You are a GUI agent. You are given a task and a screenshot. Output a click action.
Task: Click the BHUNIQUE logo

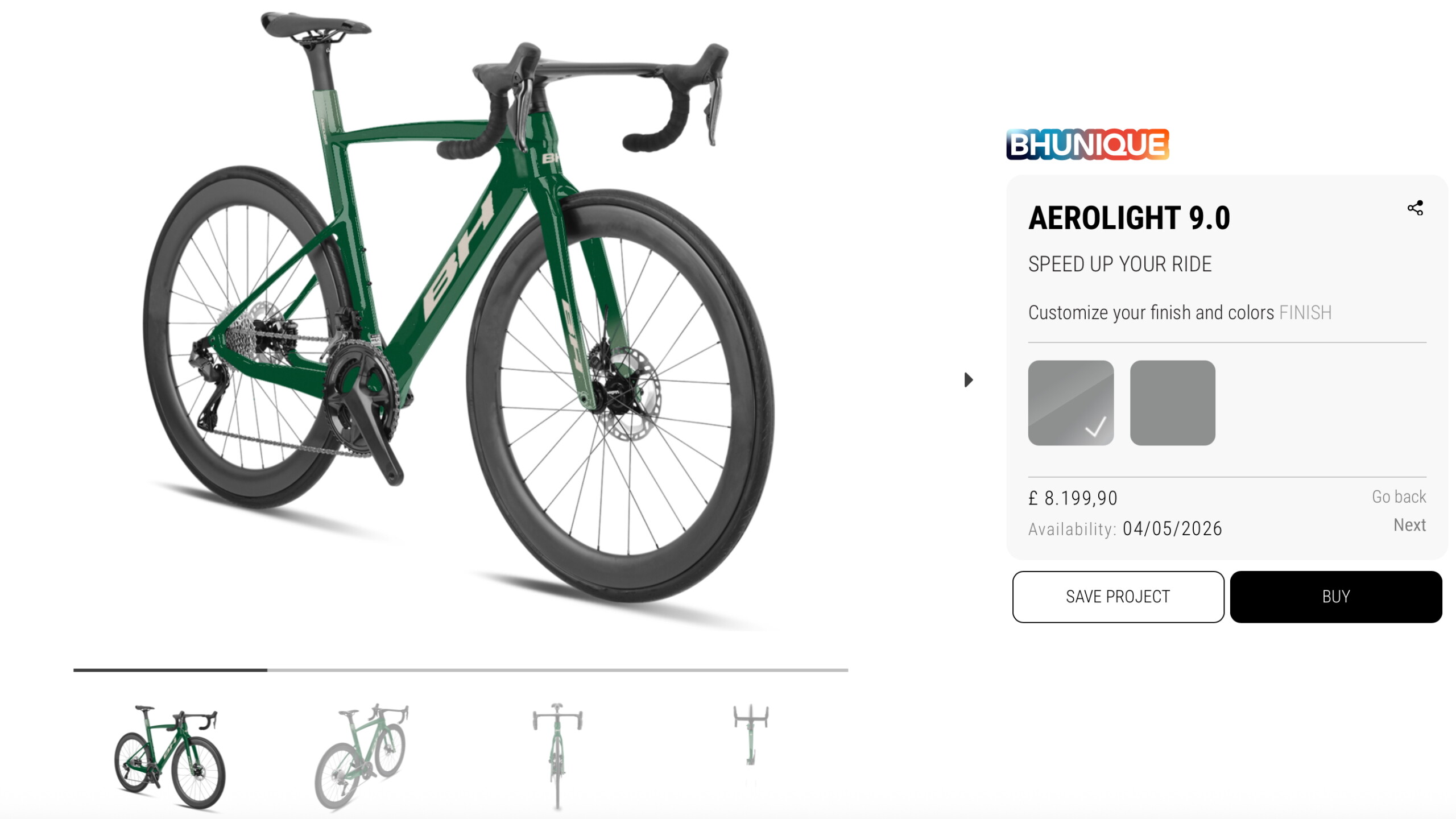tap(1087, 144)
